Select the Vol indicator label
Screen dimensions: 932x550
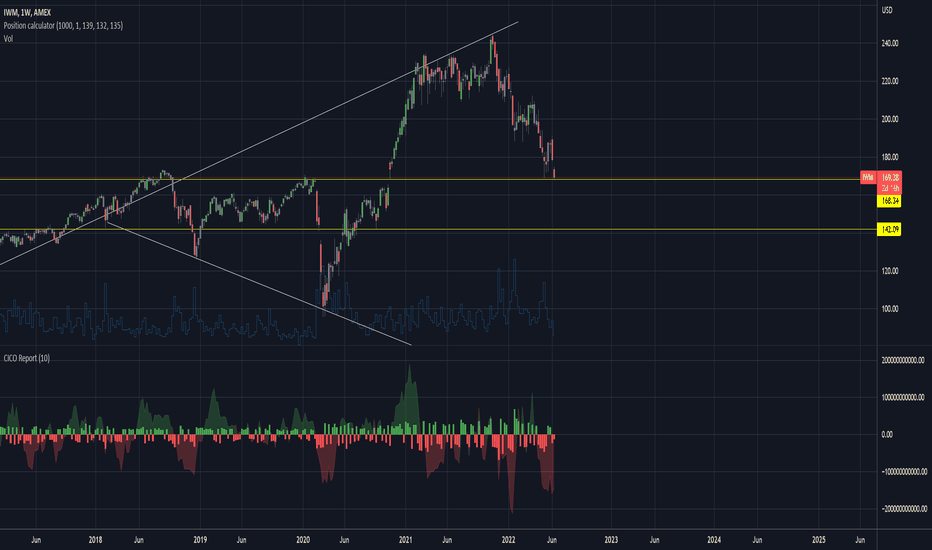click(8, 39)
